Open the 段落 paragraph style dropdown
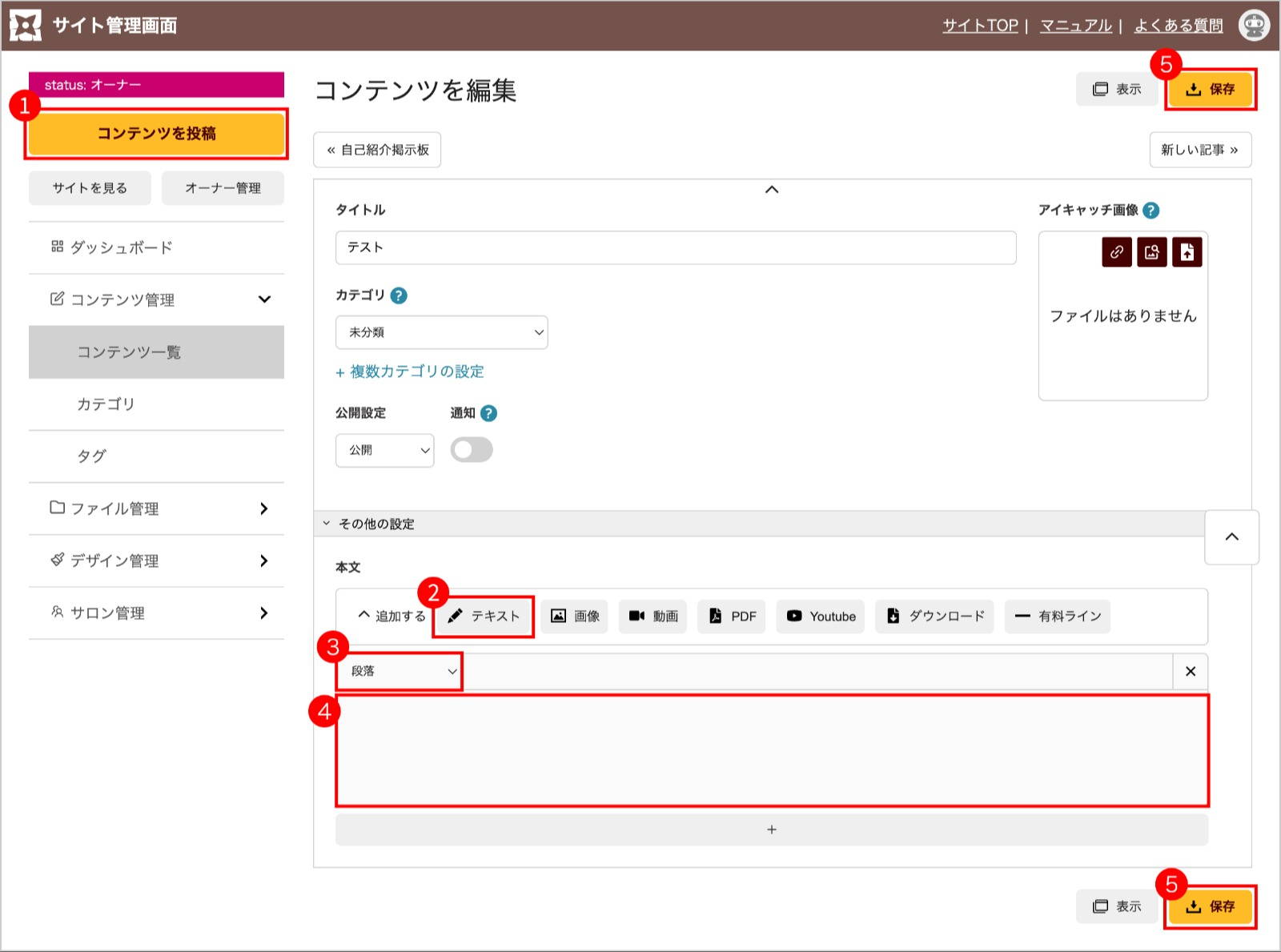Viewport: 1281px width, 952px height. [x=399, y=671]
